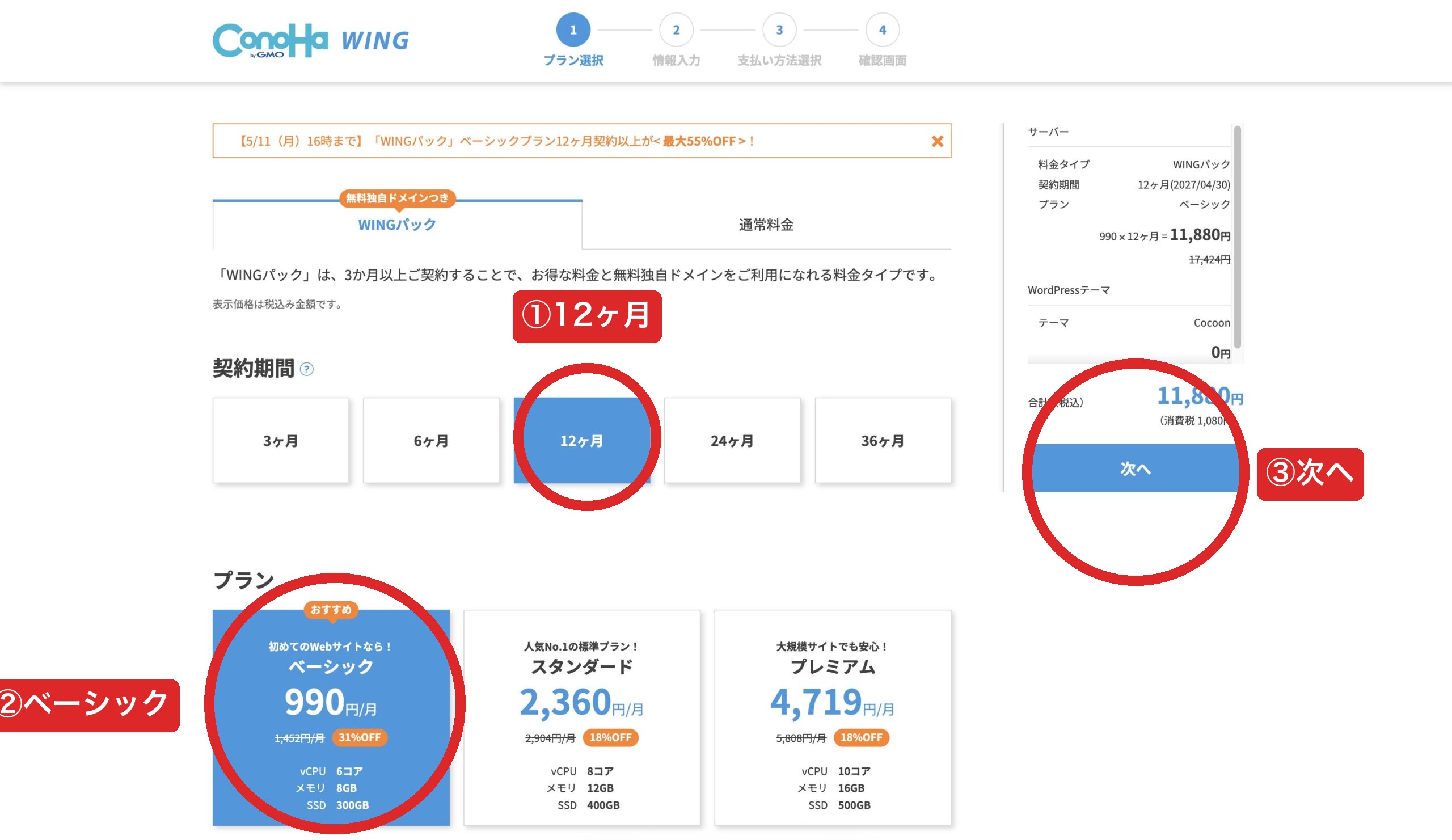The height and width of the screenshot is (840, 1452).
Task: Switch to the WINGパック tab
Action: click(x=397, y=225)
